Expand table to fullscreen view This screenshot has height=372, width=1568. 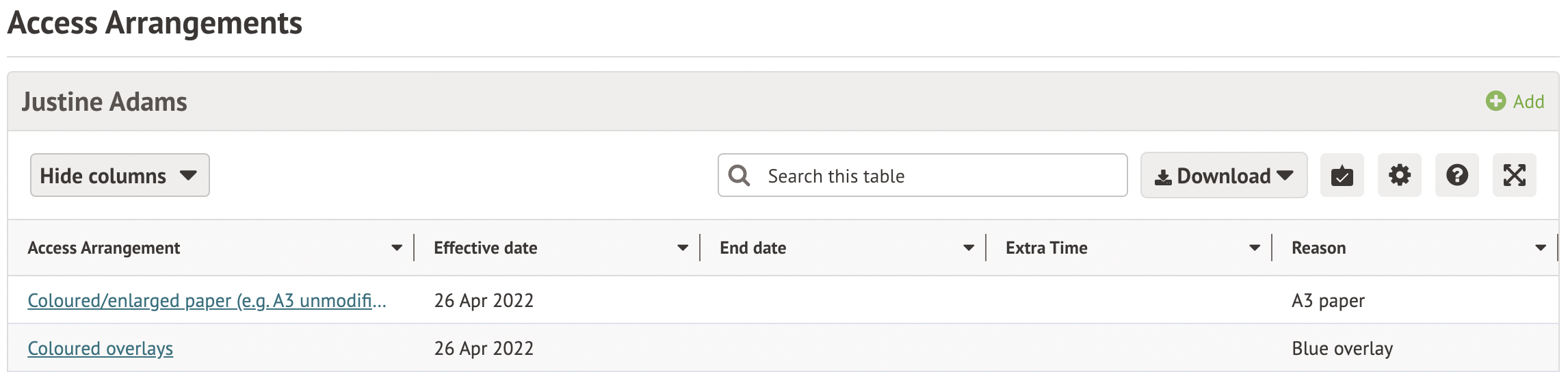[x=1514, y=176]
